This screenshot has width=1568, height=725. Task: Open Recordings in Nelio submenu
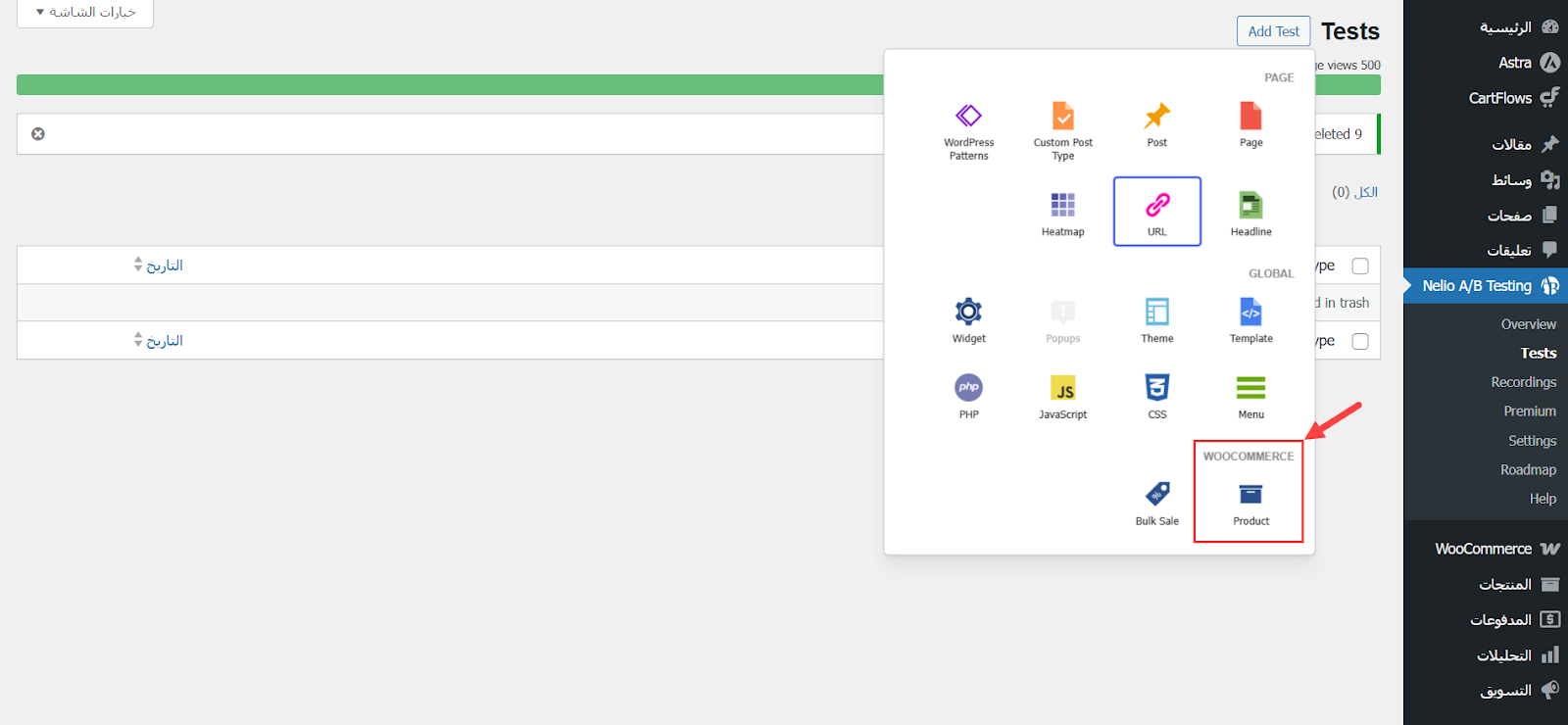pos(1523,382)
